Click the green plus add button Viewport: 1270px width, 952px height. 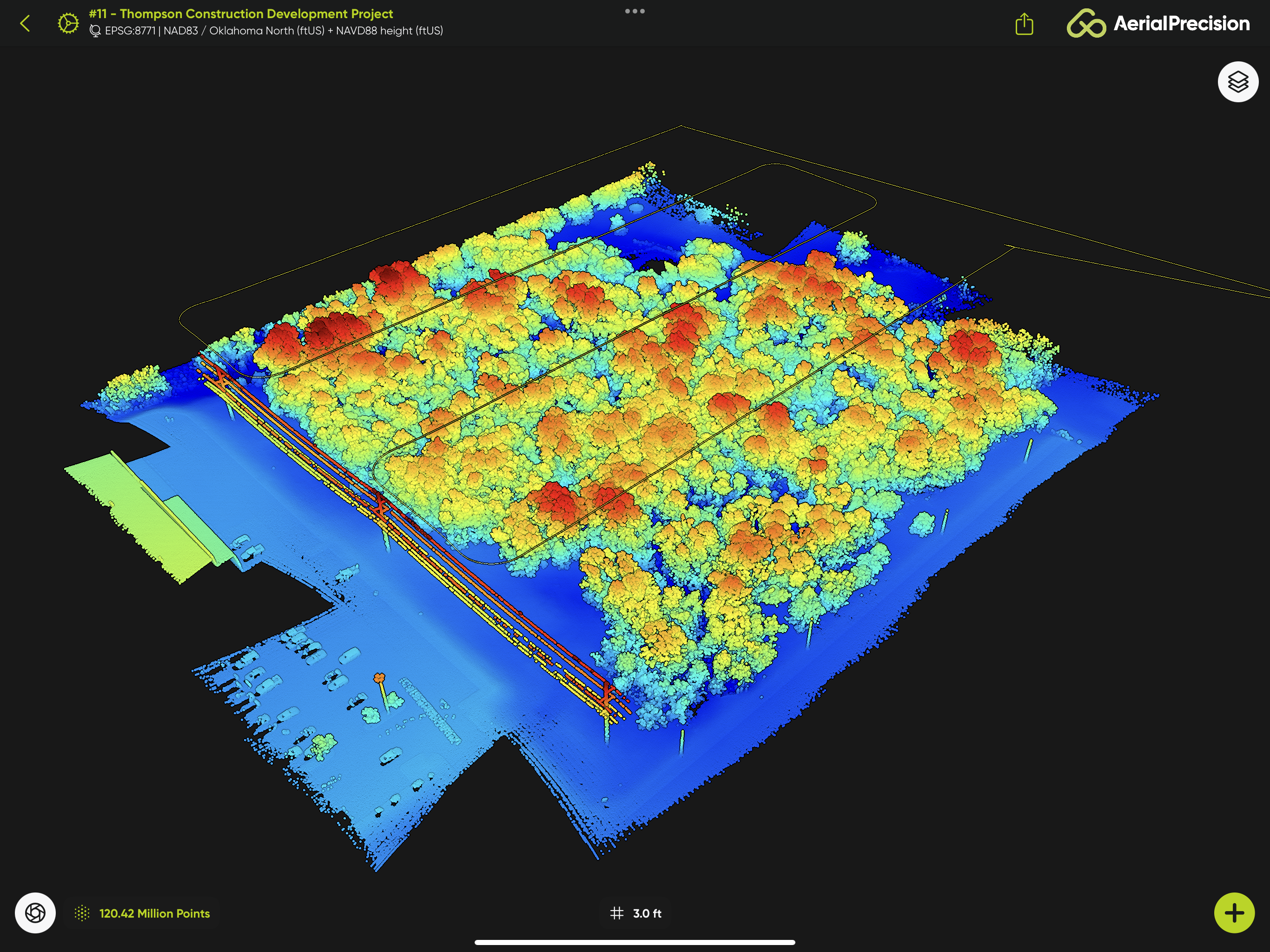[x=1234, y=912]
